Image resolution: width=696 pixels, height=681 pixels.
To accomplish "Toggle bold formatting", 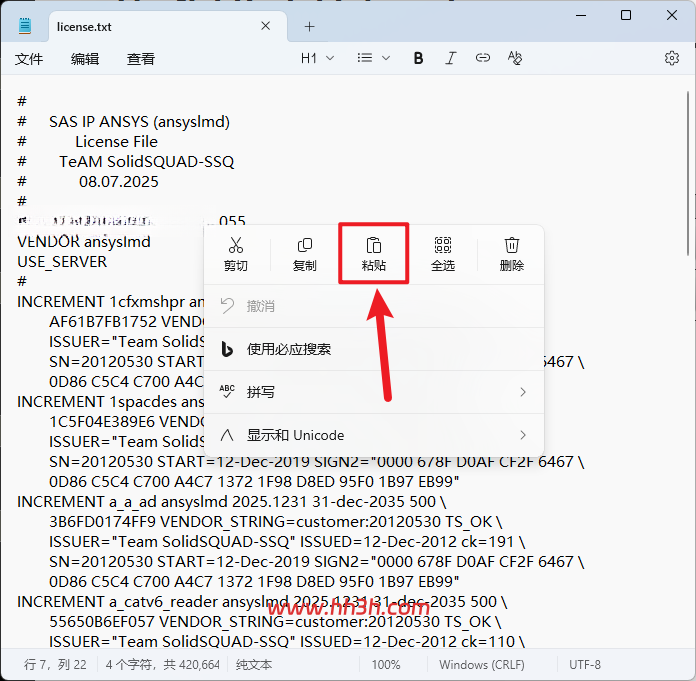I will pos(418,58).
